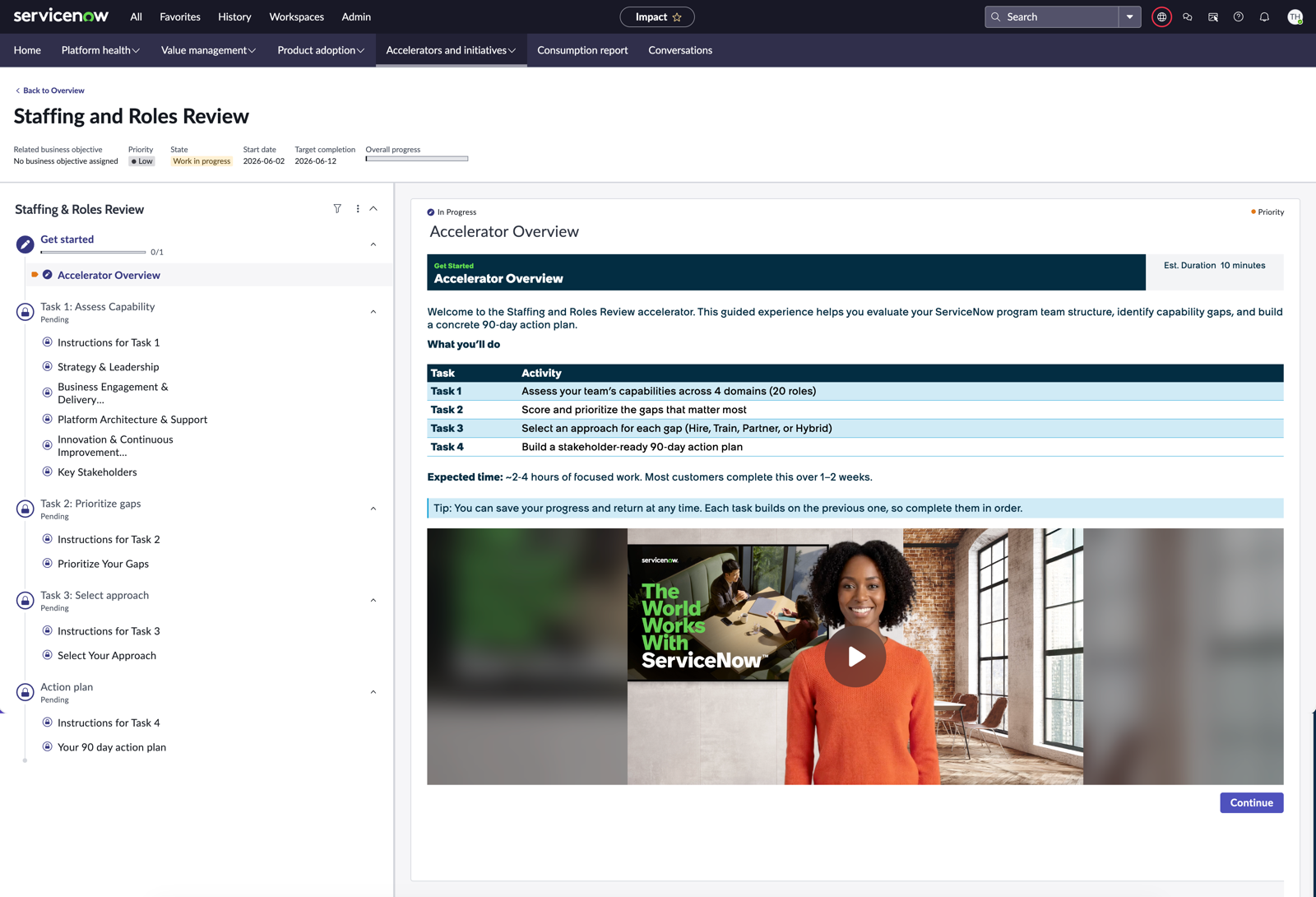Viewport: 1316px width, 897px height.
Task: Open the TH user avatar
Action: 1295,16
